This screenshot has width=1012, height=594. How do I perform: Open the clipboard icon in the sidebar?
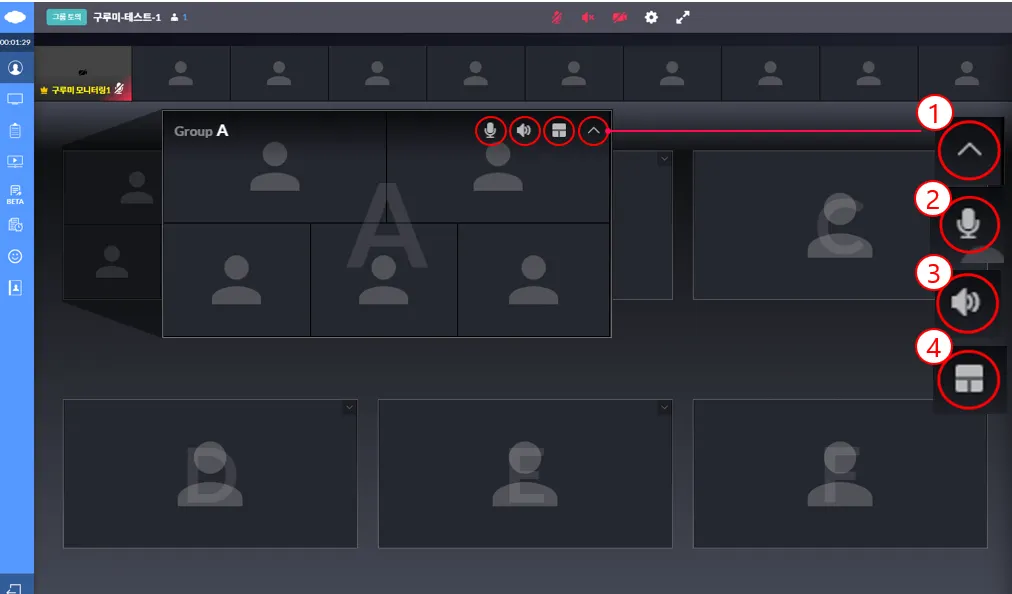pyautogui.click(x=15, y=130)
